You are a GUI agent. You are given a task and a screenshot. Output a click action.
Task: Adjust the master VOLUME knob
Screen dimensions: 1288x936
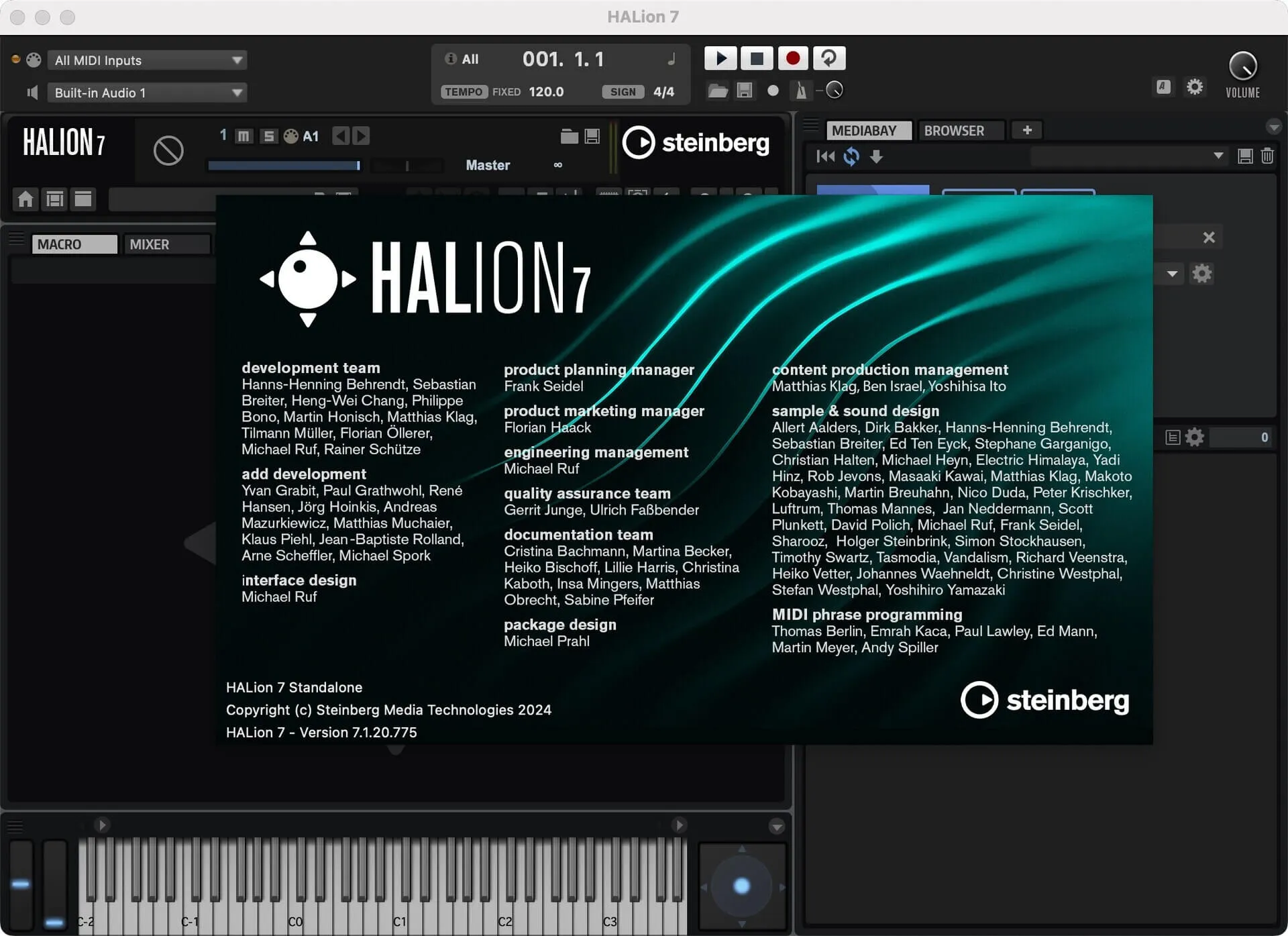click(x=1242, y=66)
